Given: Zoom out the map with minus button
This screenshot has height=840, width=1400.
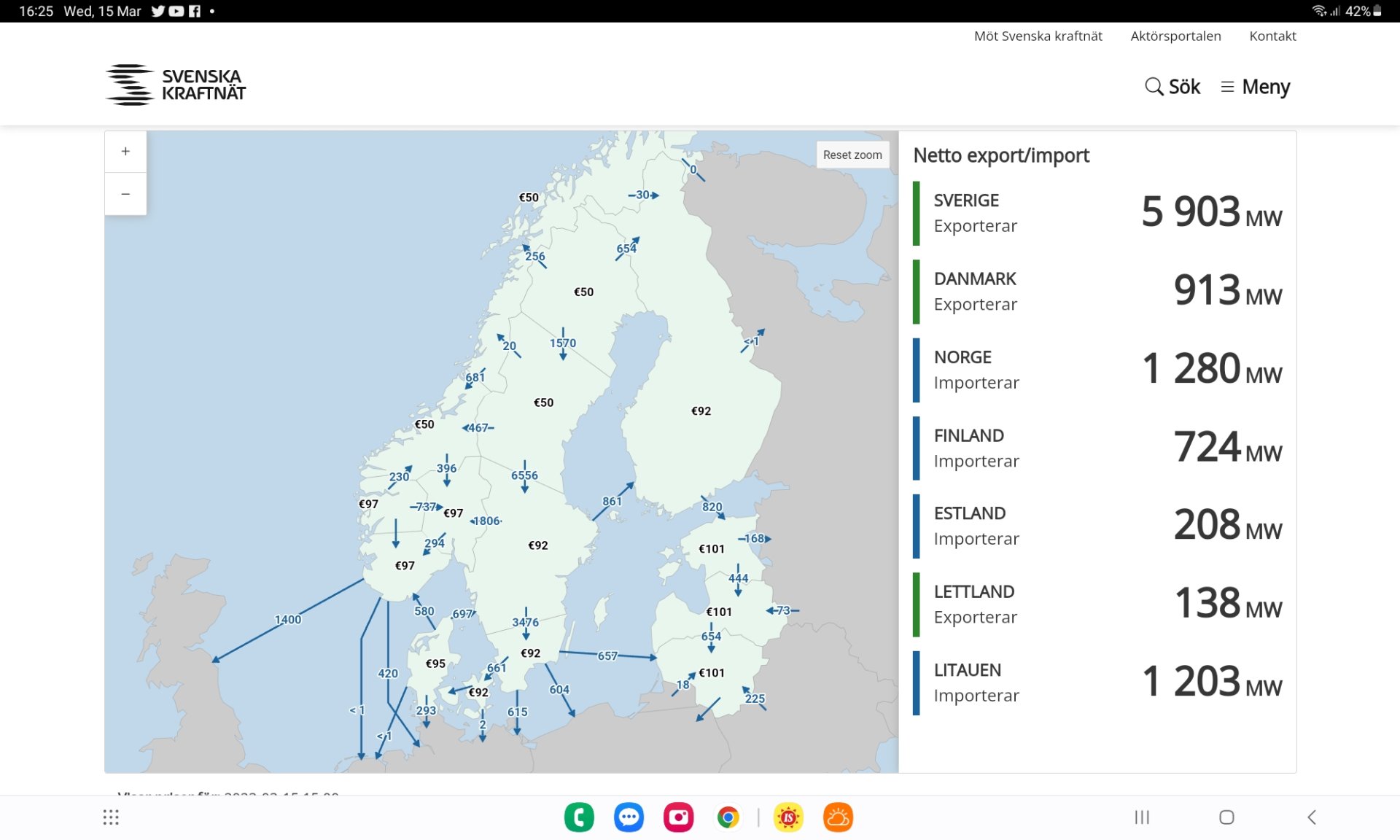Looking at the screenshot, I should 125,194.
